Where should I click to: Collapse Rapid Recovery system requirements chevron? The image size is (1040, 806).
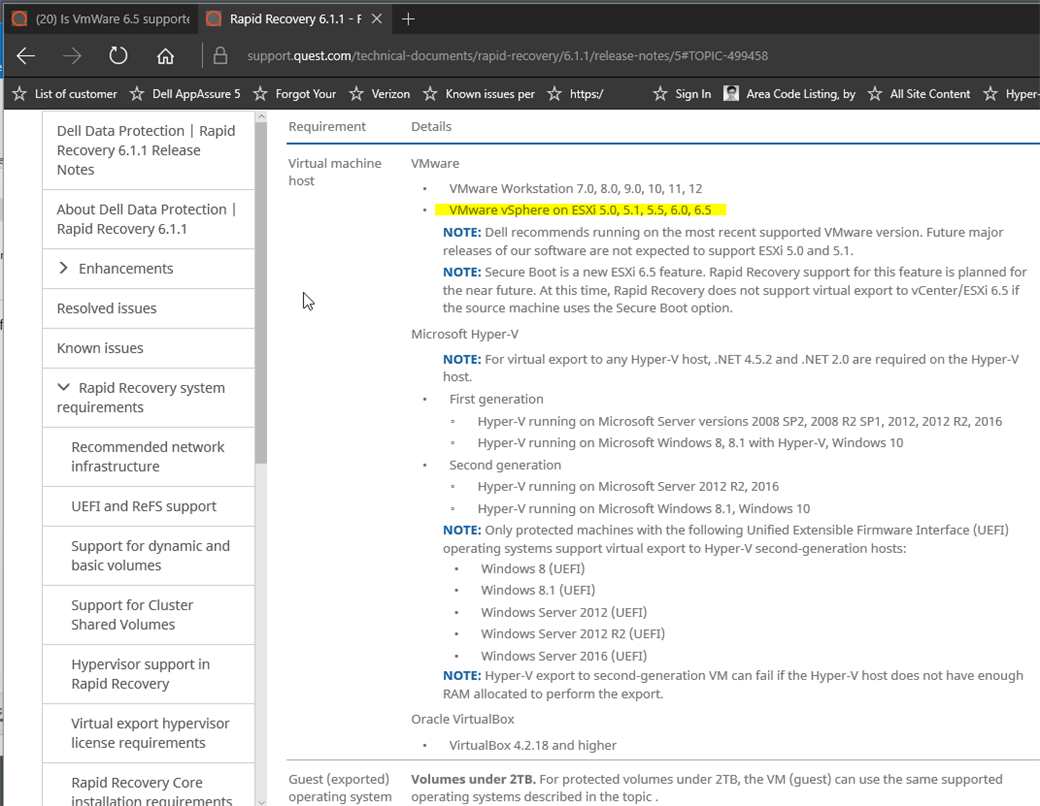coord(64,387)
